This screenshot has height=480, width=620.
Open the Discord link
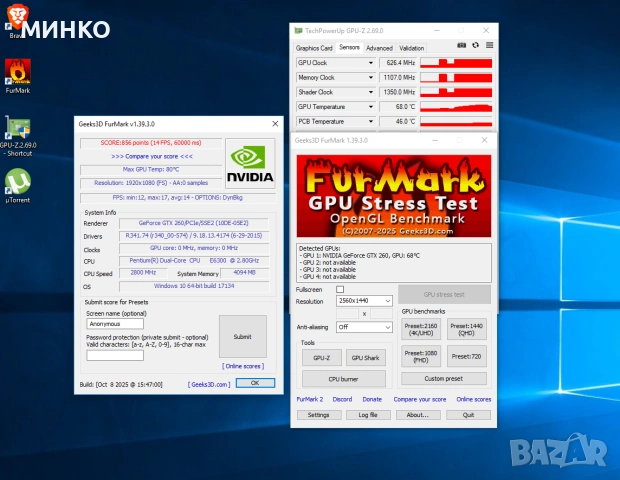[342, 399]
